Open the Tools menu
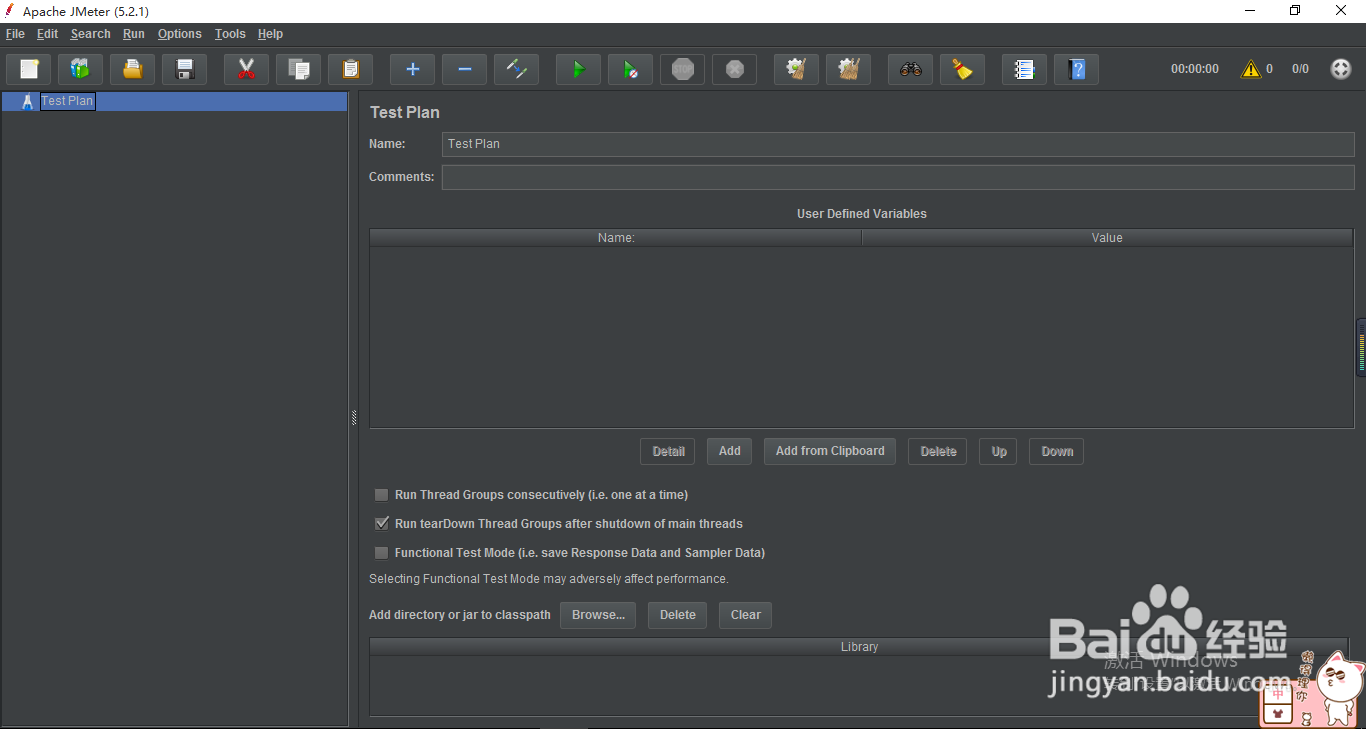The height and width of the screenshot is (729, 1366). tap(230, 34)
